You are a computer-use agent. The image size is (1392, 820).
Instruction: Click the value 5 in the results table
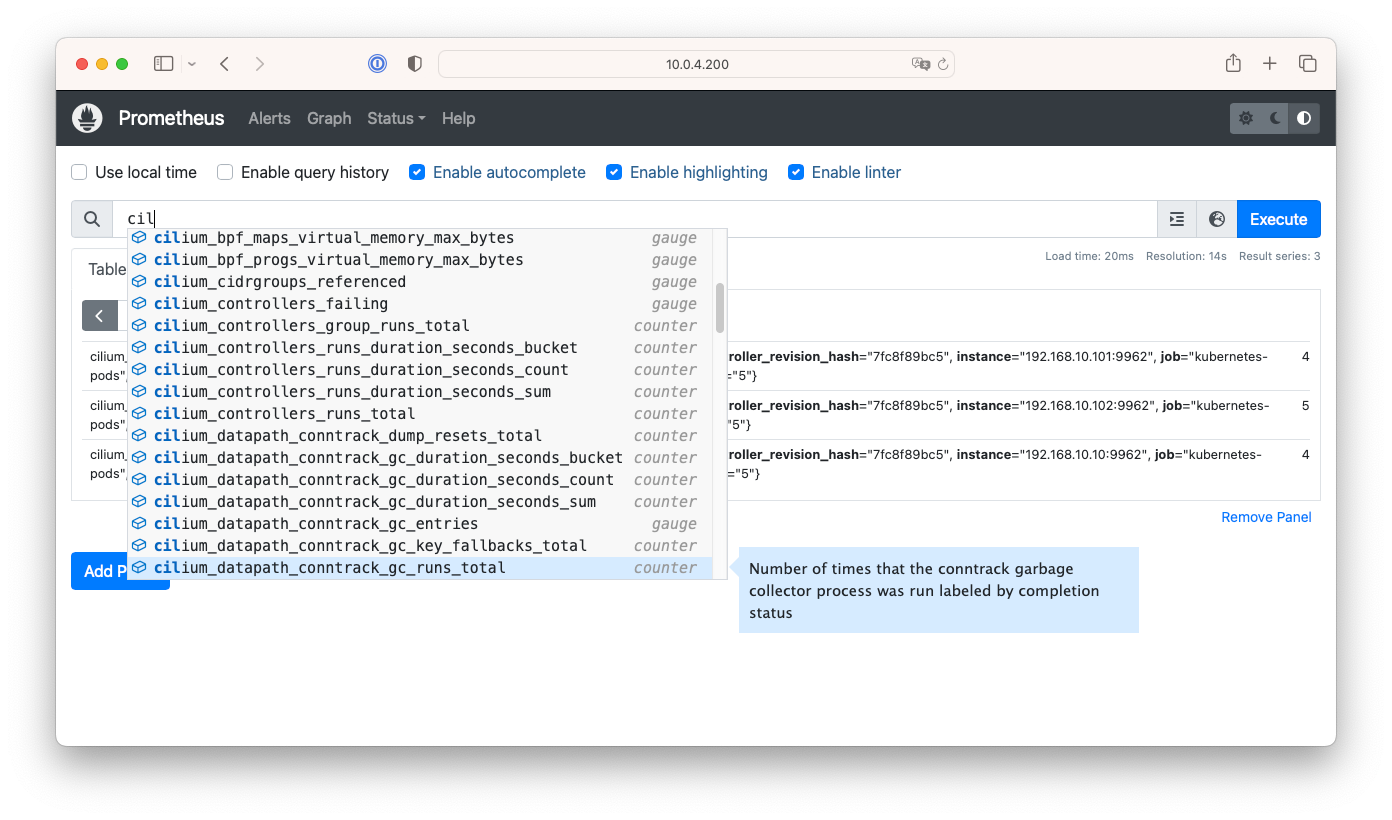pyautogui.click(x=1305, y=406)
